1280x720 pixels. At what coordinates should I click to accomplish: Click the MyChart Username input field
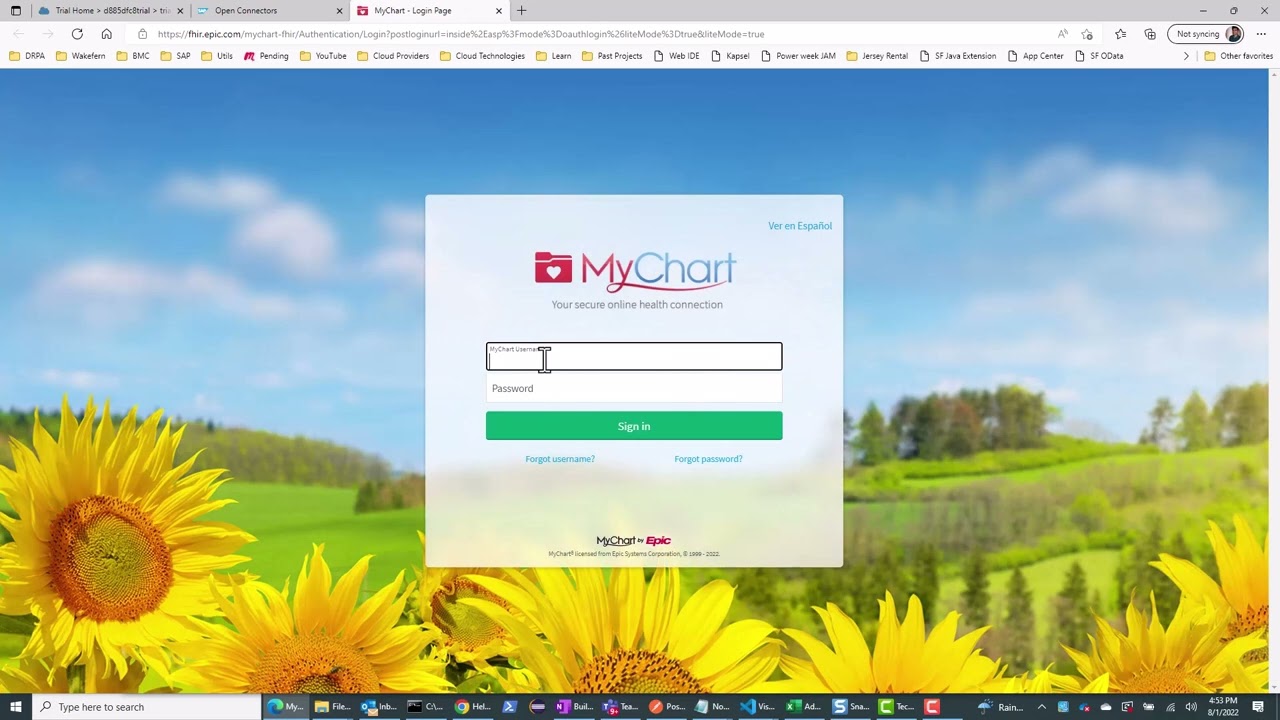coord(634,357)
